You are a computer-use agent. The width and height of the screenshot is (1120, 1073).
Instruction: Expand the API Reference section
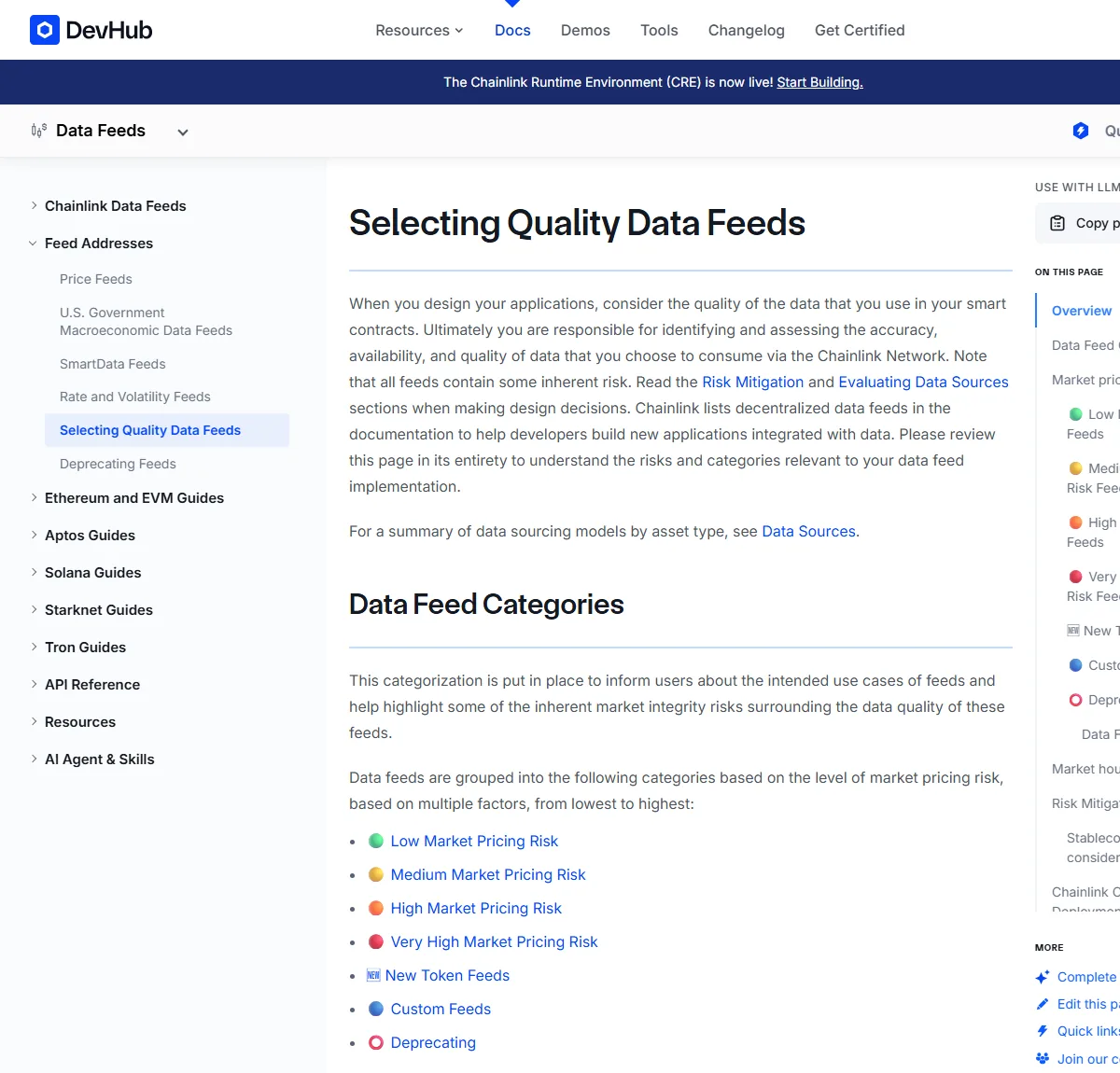click(35, 684)
